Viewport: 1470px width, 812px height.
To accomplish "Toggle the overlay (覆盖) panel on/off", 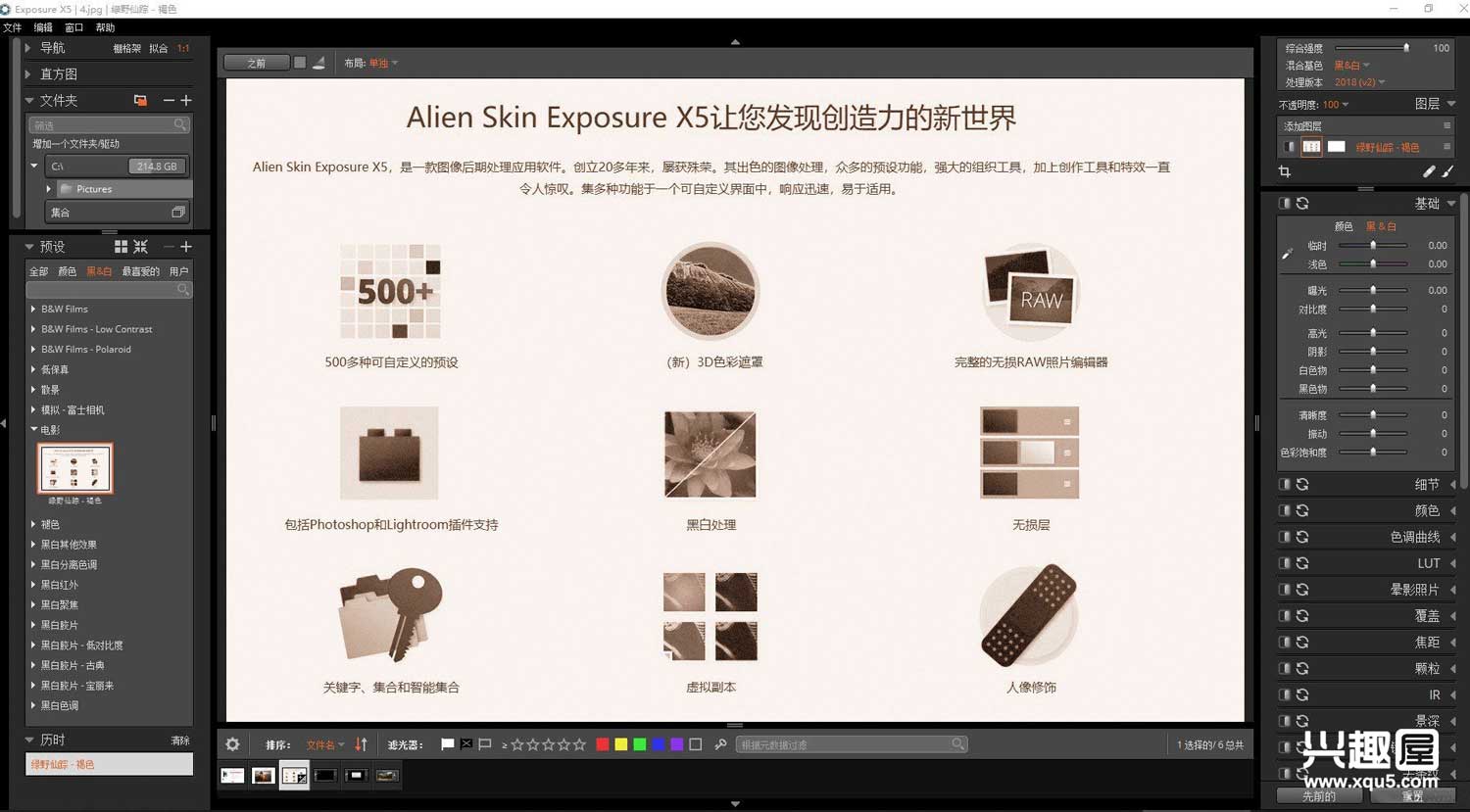I will (1284, 616).
